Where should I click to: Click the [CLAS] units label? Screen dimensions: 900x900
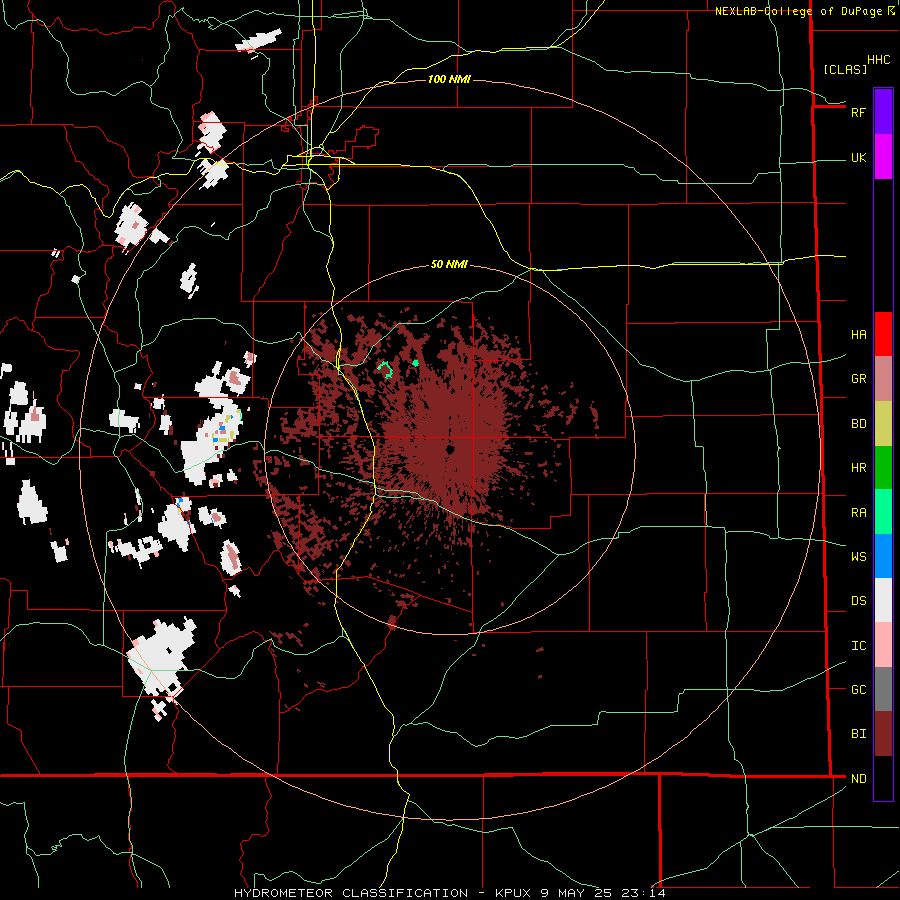click(x=845, y=69)
